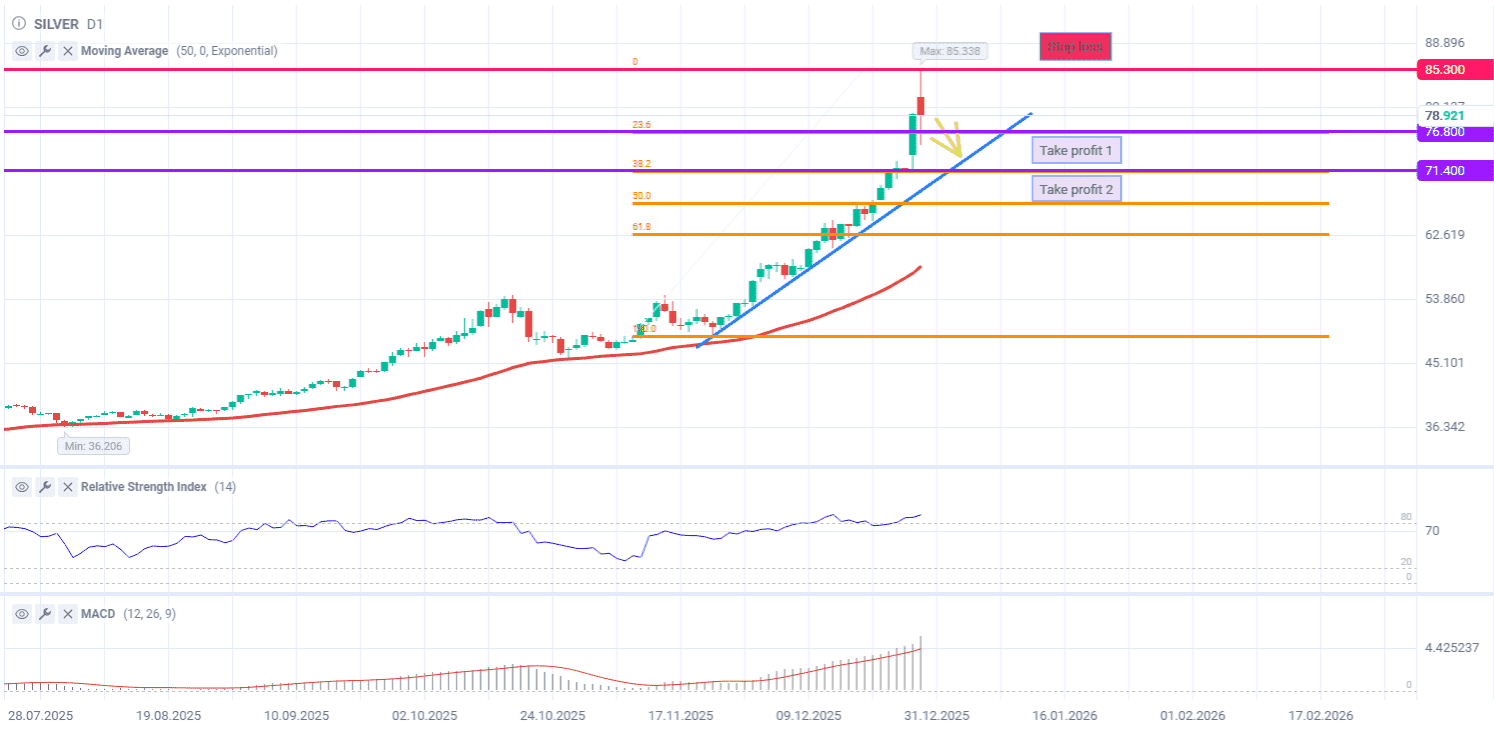Click the Max: 85.338 price marker
This screenshot has height=729, width=1494.
[x=949, y=51]
